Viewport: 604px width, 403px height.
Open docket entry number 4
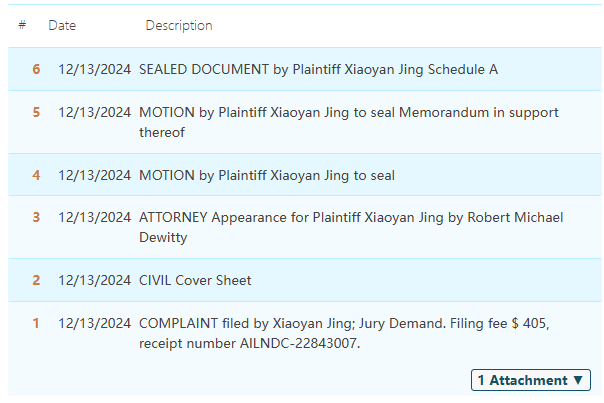tap(36, 175)
